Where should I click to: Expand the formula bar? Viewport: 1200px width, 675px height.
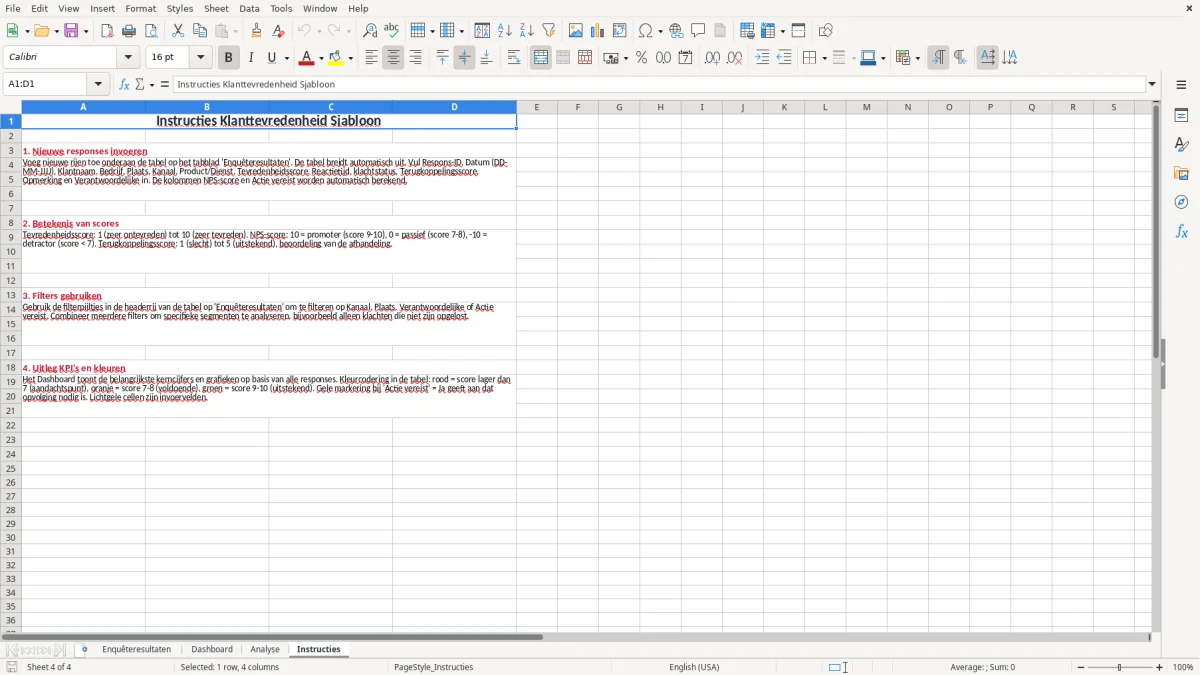[x=1152, y=85]
